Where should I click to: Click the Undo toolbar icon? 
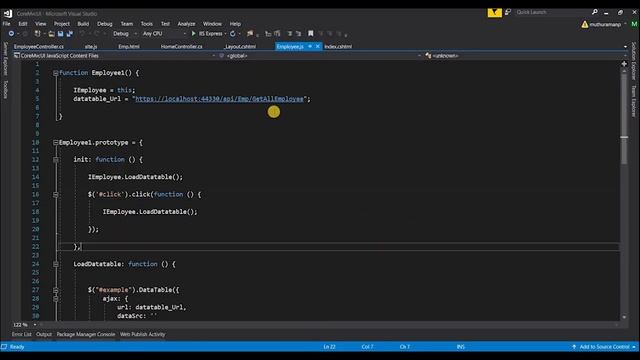(82, 33)
